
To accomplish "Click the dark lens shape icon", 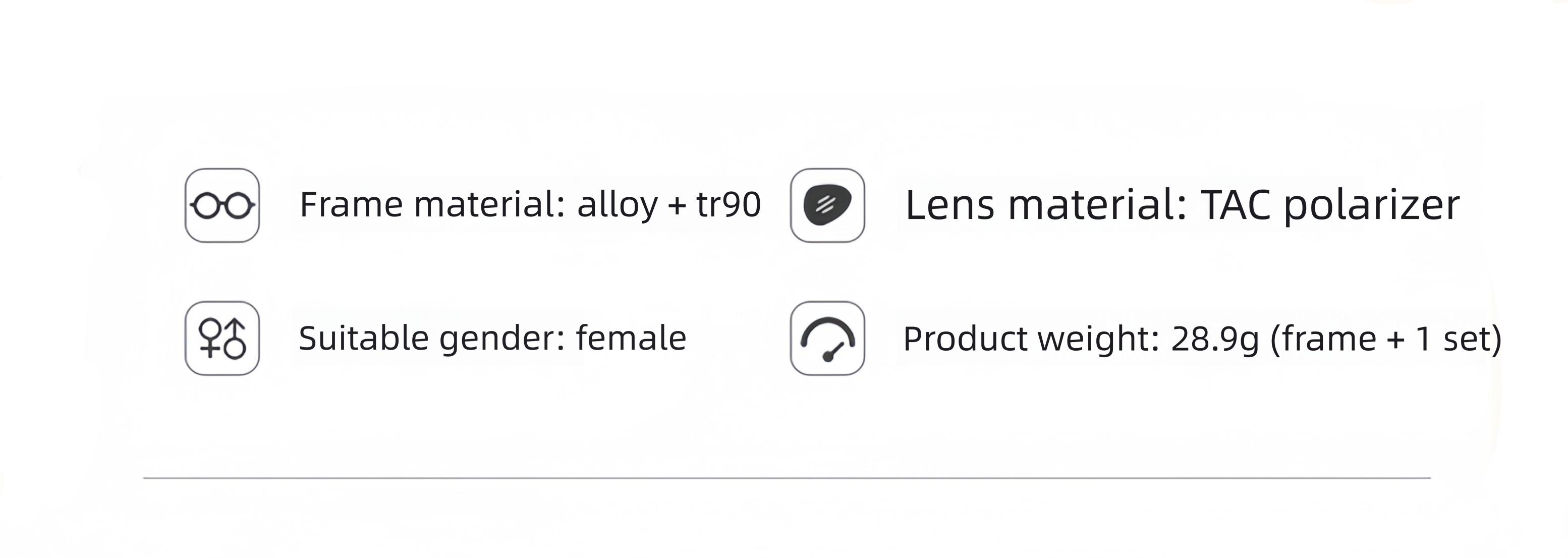I will 827,206.
